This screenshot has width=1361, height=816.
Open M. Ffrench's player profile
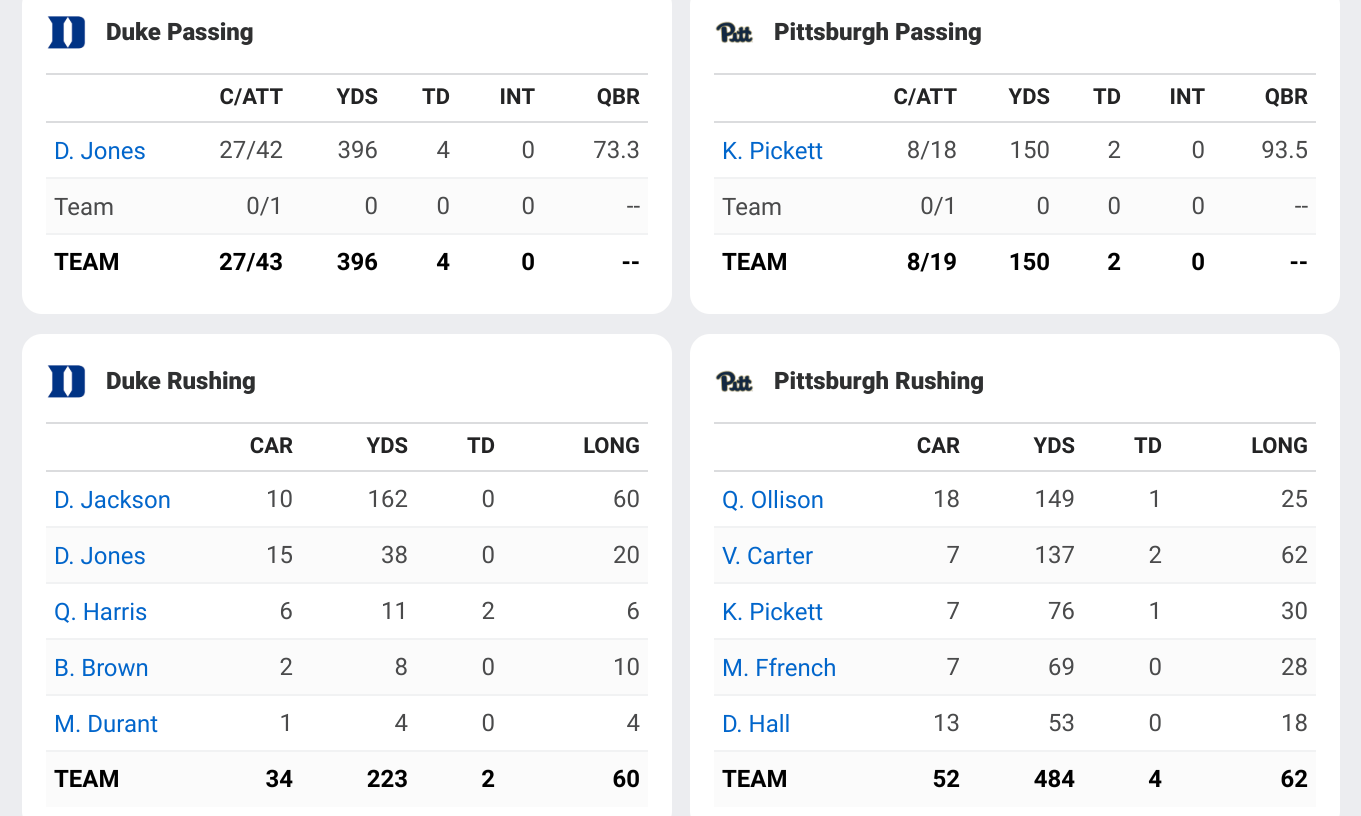tap(779, 668)
